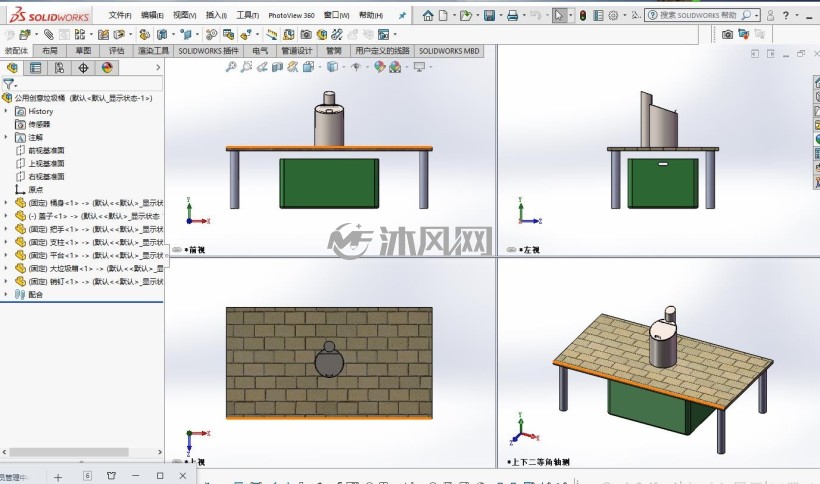
Task: Open the DimXpertManager crosshair tab icon
Action: point(83,67)
